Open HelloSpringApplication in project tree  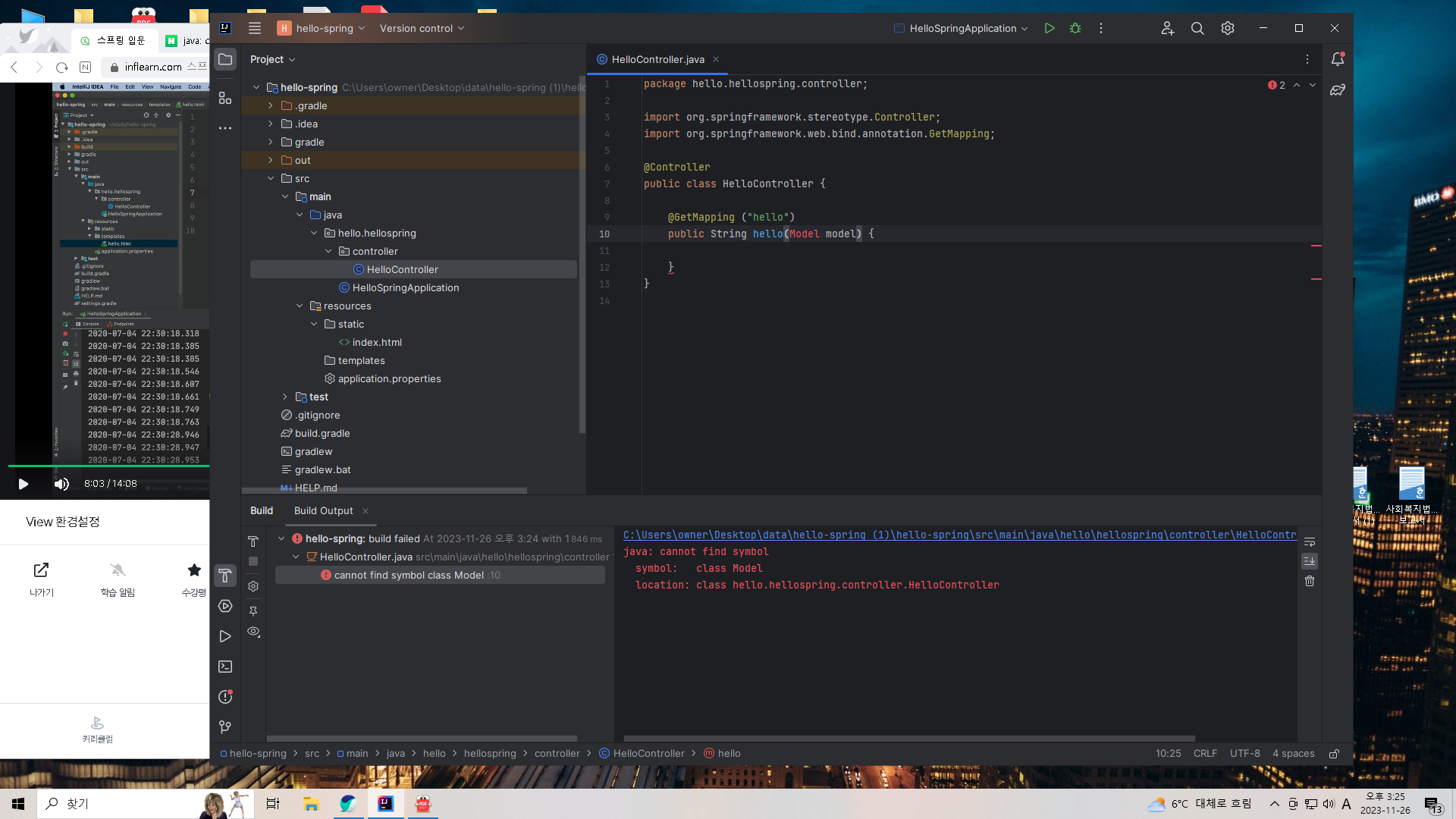pos(405,287)
